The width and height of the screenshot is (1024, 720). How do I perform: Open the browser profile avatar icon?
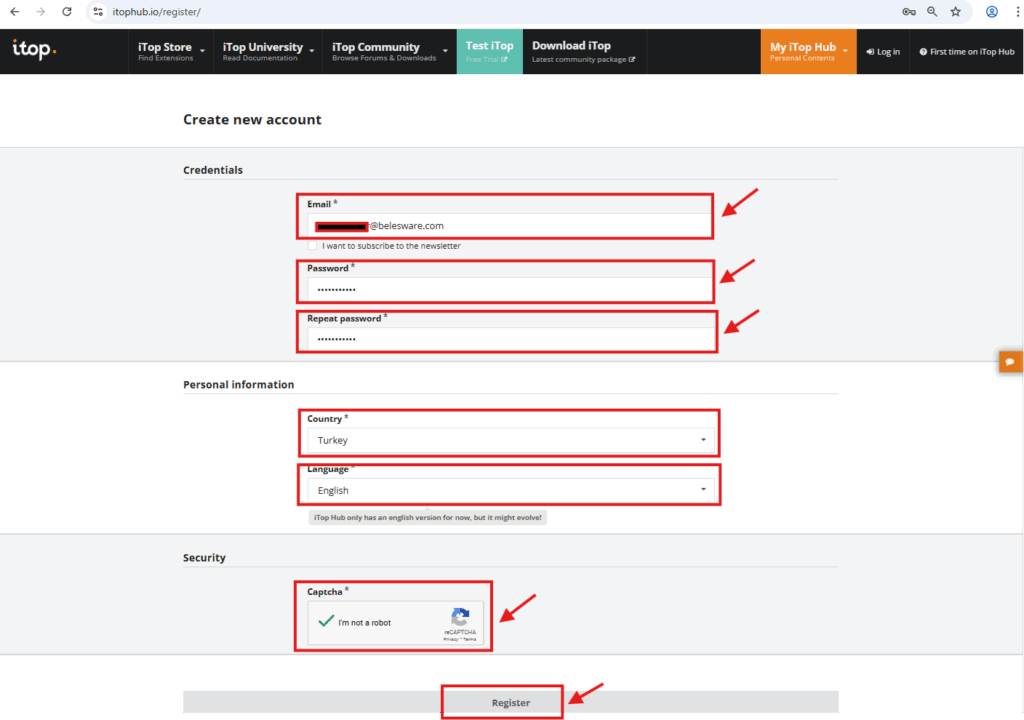coord(991,12)
